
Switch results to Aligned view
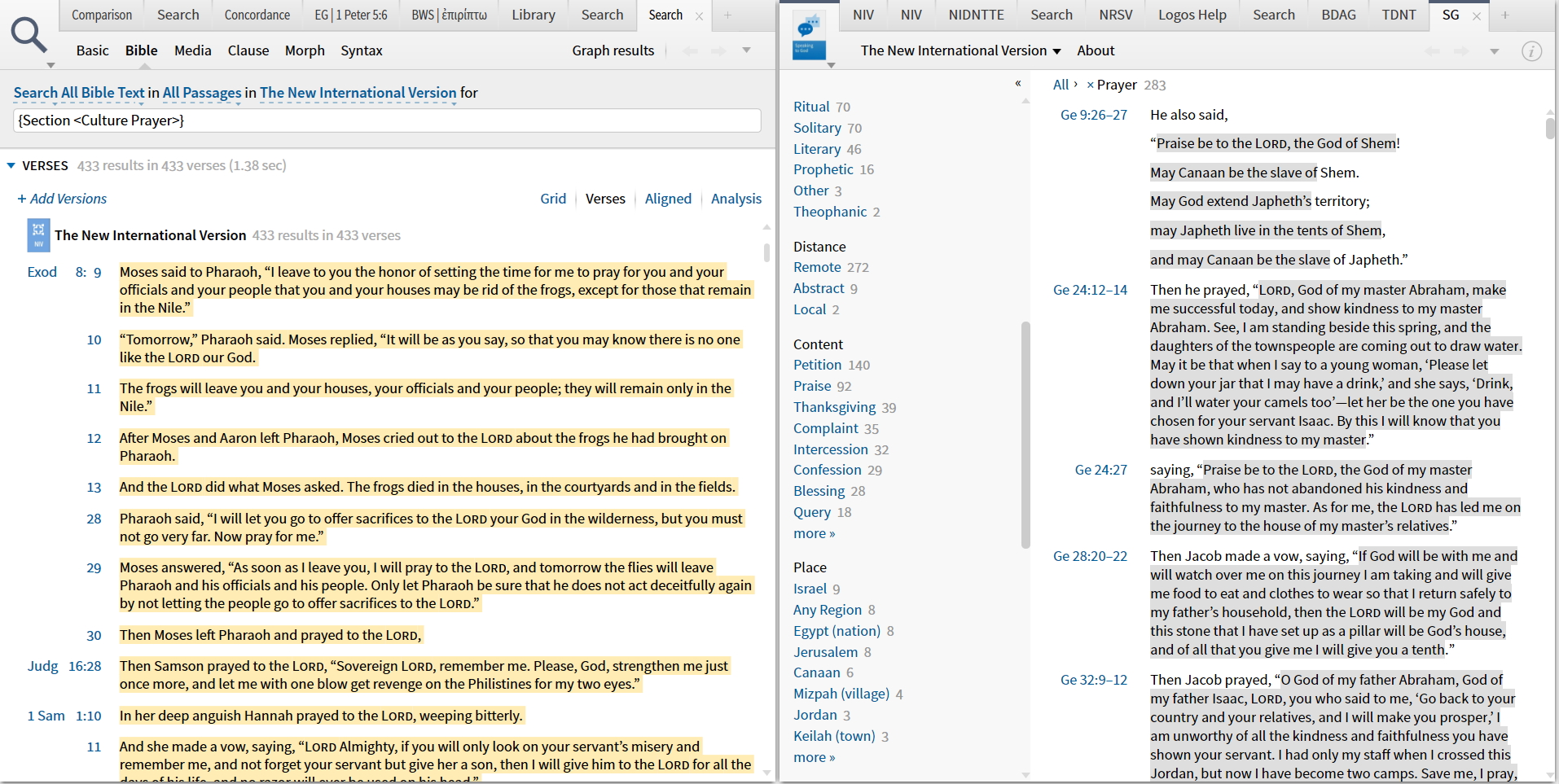click(668, 199)
